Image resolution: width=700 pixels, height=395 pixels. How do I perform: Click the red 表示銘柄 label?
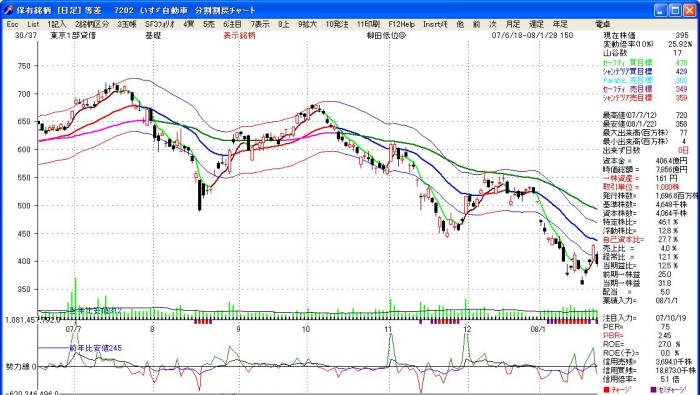click(x=239, y=36)
